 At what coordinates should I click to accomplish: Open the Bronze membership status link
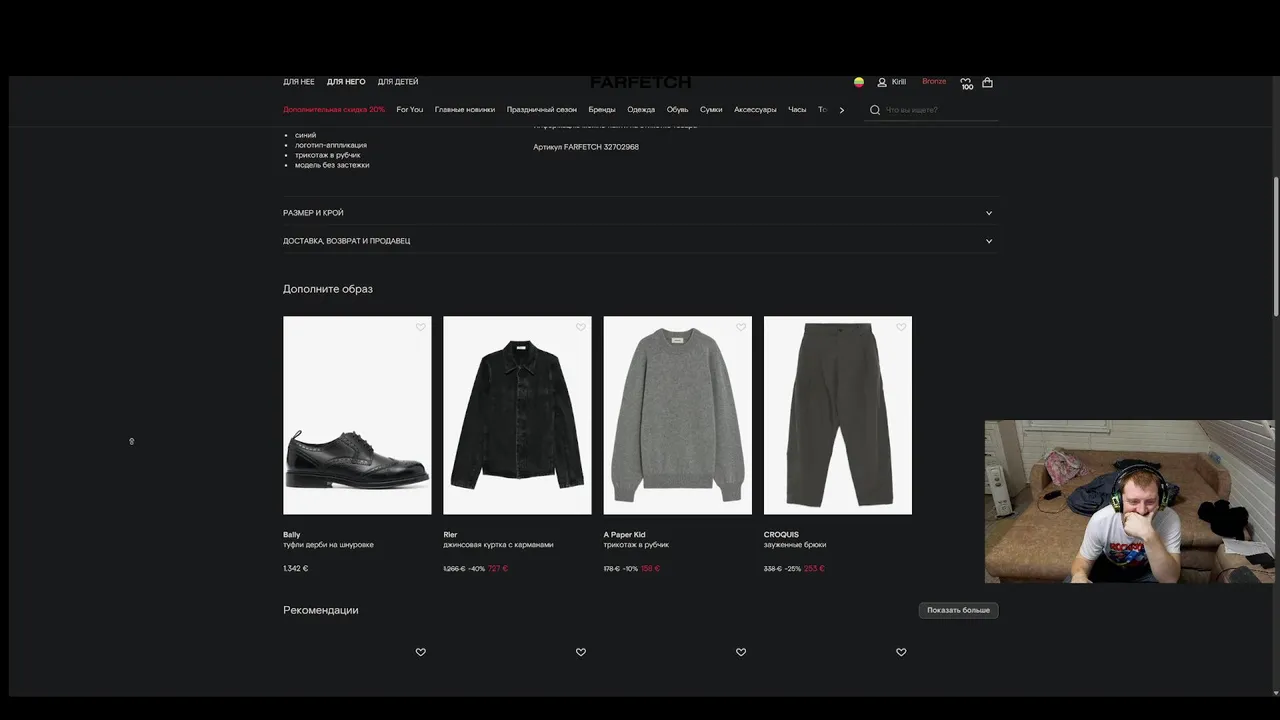point(934,82)
